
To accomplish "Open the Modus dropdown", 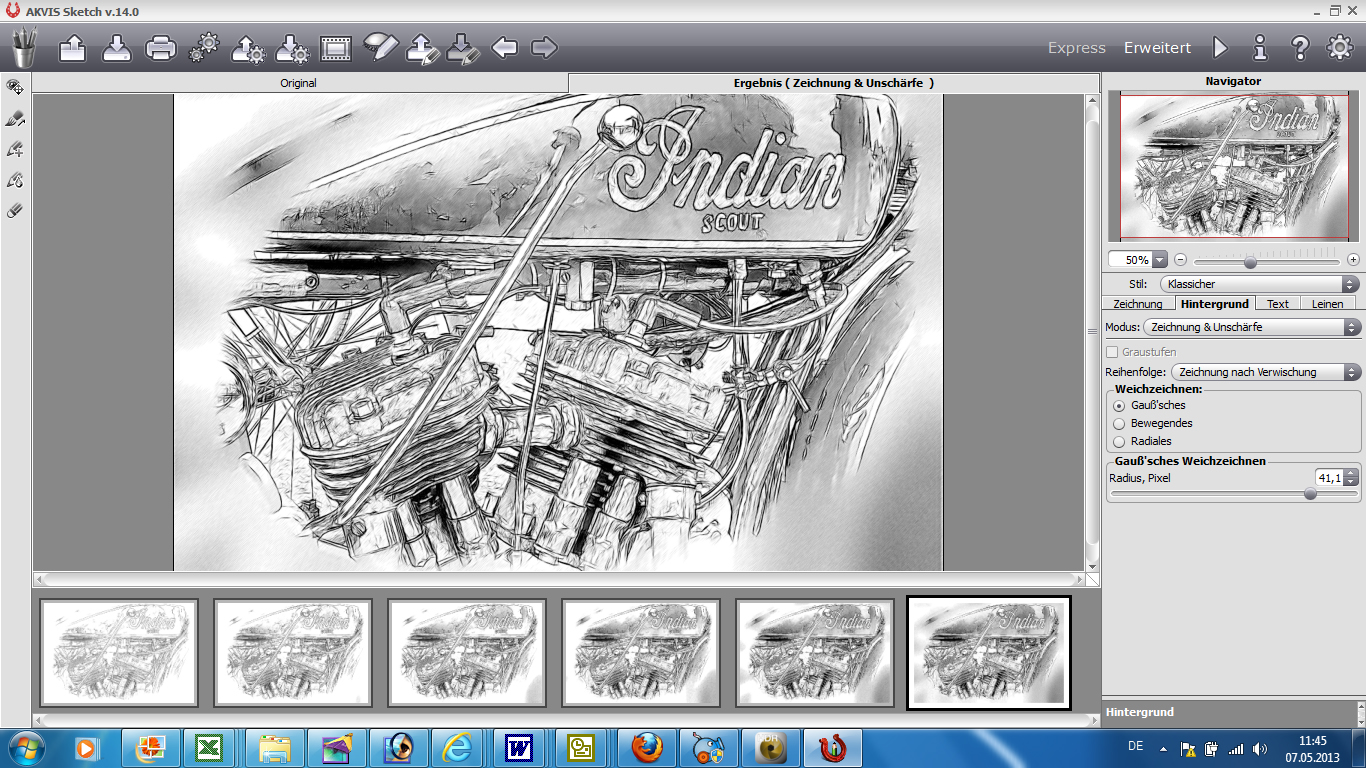I will pos(1252,327).
